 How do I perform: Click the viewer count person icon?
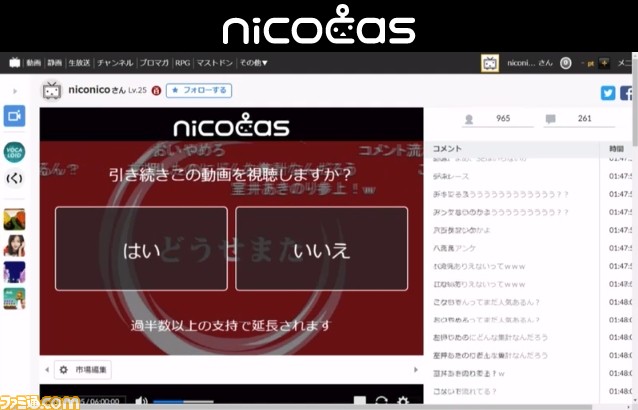point(469,119)
